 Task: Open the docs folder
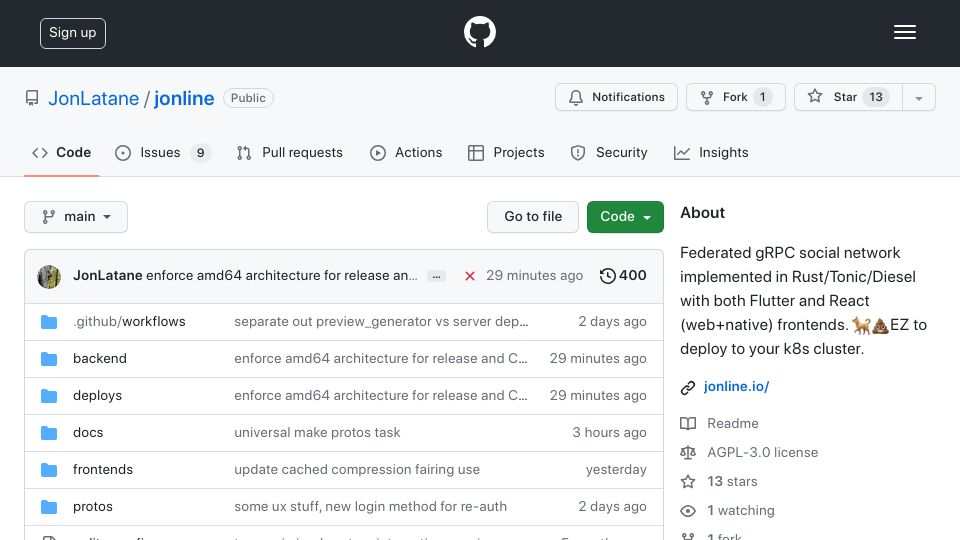88,433
